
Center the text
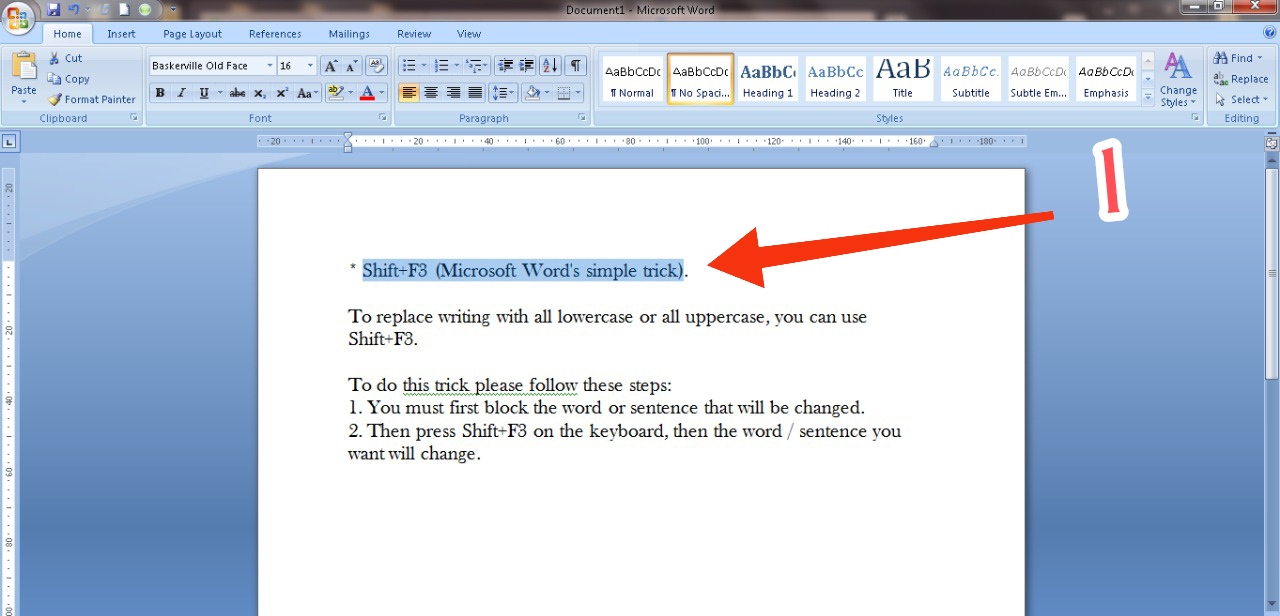coord(431,93)
